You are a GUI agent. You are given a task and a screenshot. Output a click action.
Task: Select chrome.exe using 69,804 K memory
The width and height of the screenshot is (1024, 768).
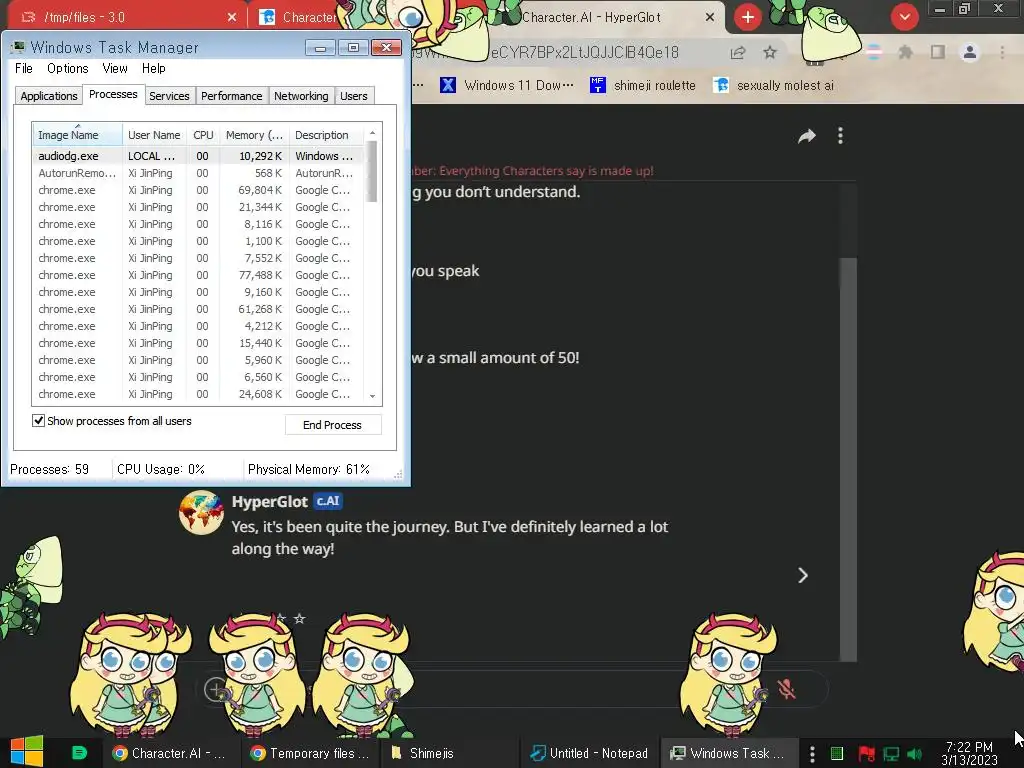(x=198, y=190)
